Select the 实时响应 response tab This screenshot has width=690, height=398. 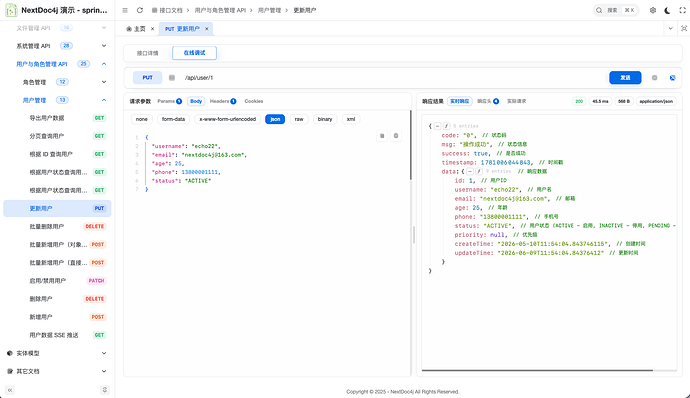pyautogui.click(x=459, y=101)
